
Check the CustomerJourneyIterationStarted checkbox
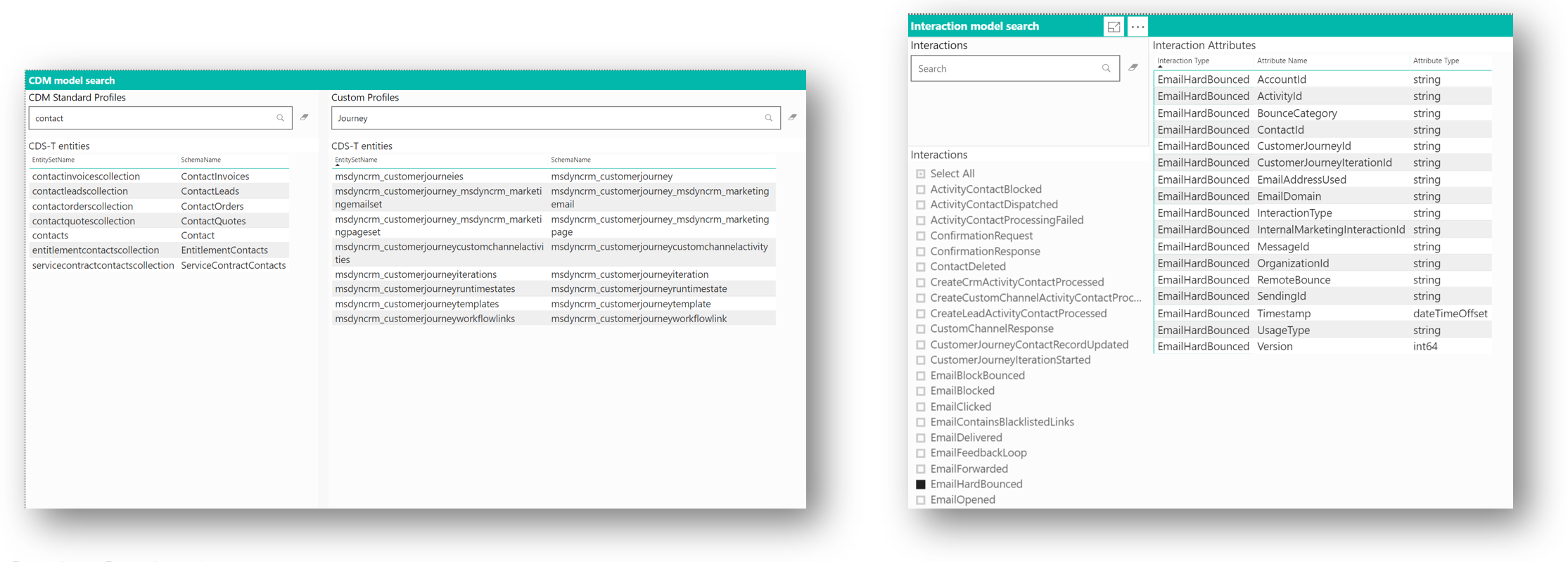921,360
